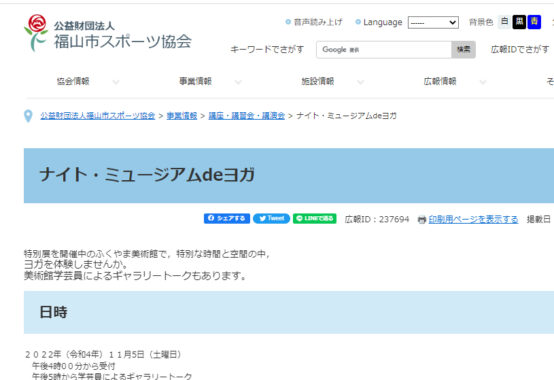Viewport: 554px width, 380px height.
Task: Click the Fukuyama Sports Association rose logo
Action: click(36, 33)
